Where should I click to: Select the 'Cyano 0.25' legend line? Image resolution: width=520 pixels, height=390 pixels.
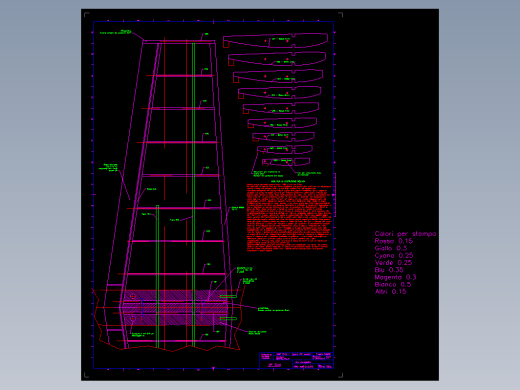tap(394, 256)
